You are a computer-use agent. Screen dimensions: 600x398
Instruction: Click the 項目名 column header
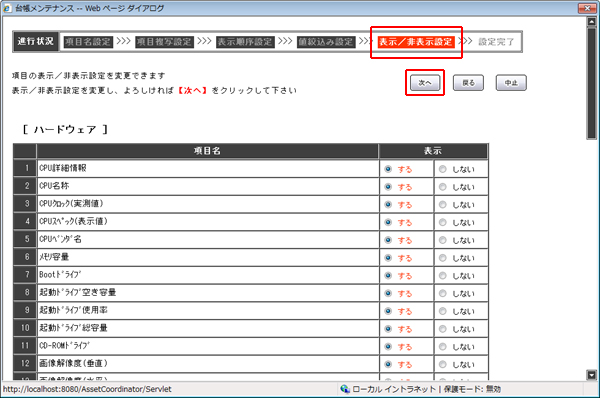(x=207, y=151)
